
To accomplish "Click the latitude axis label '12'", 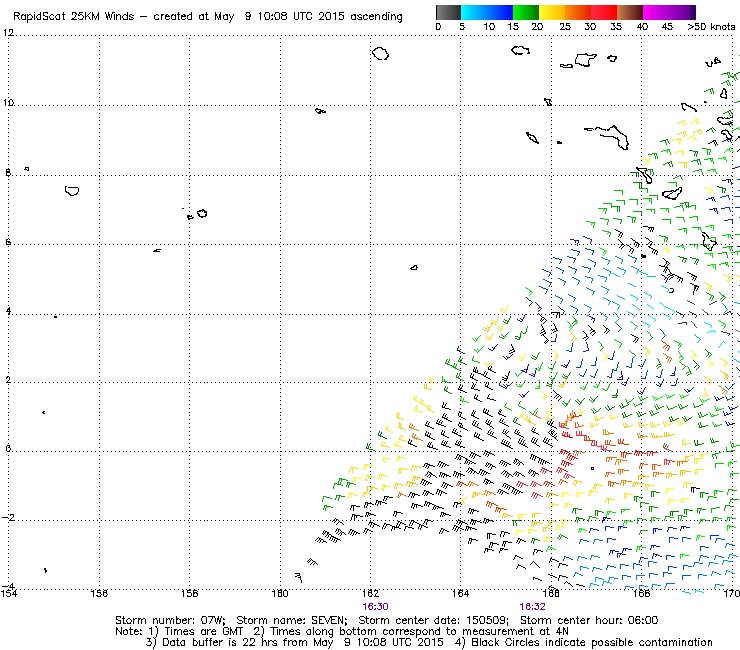I will (x=8, y=33).
